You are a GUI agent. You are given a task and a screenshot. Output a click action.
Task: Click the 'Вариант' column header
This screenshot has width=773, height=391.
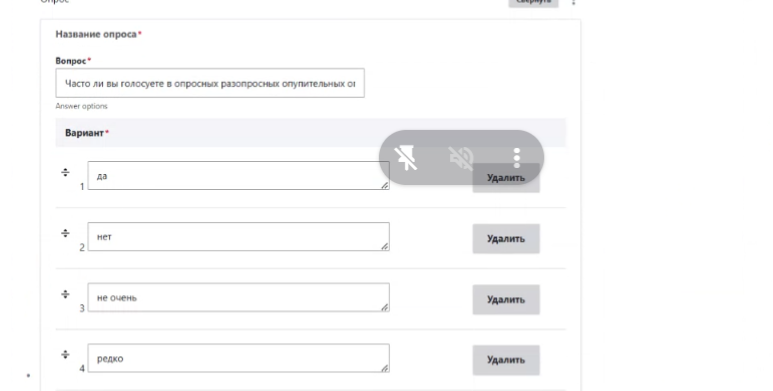pyautogui.click(x=84, y=133)
